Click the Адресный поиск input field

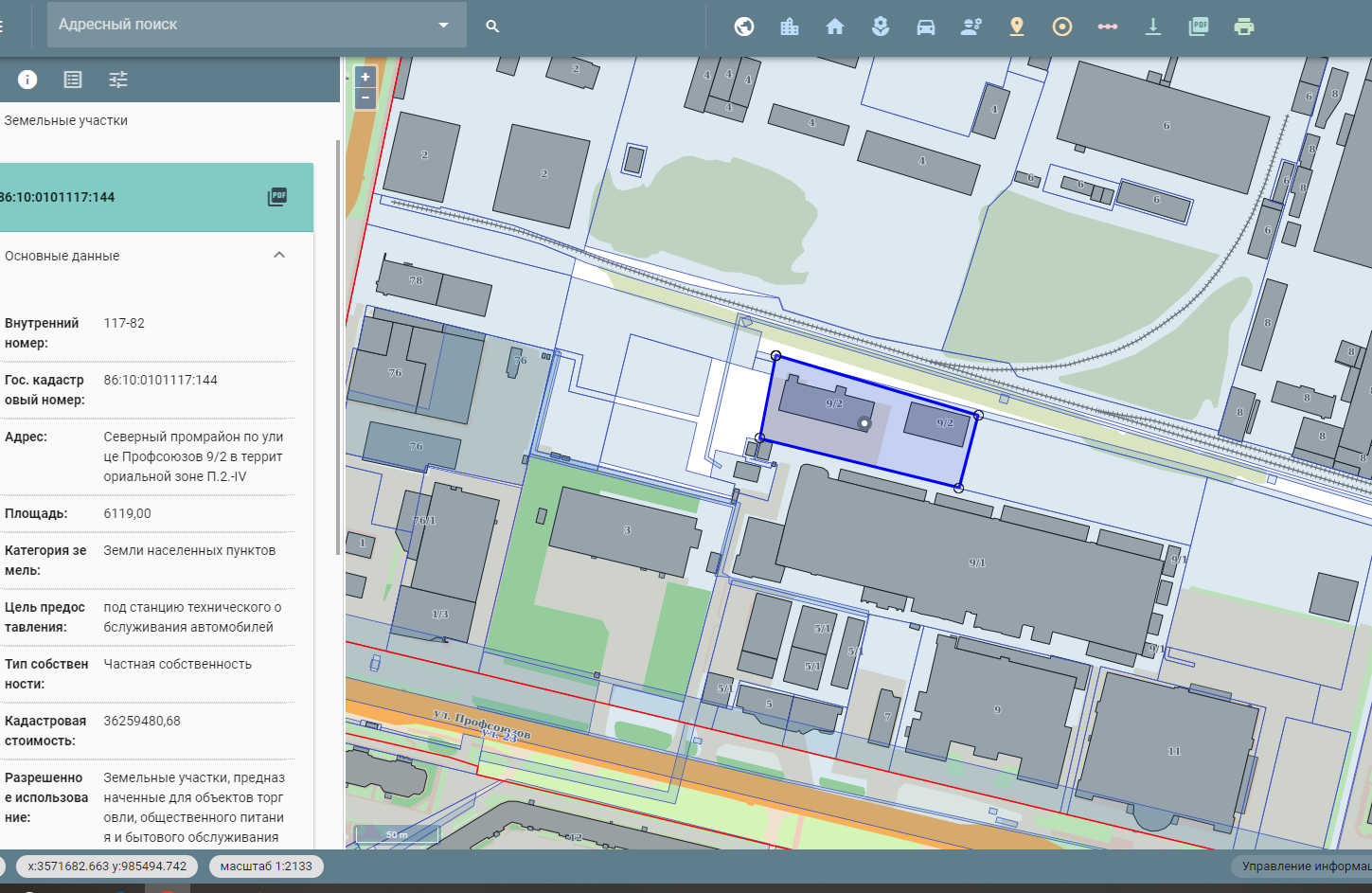(237, 25)
